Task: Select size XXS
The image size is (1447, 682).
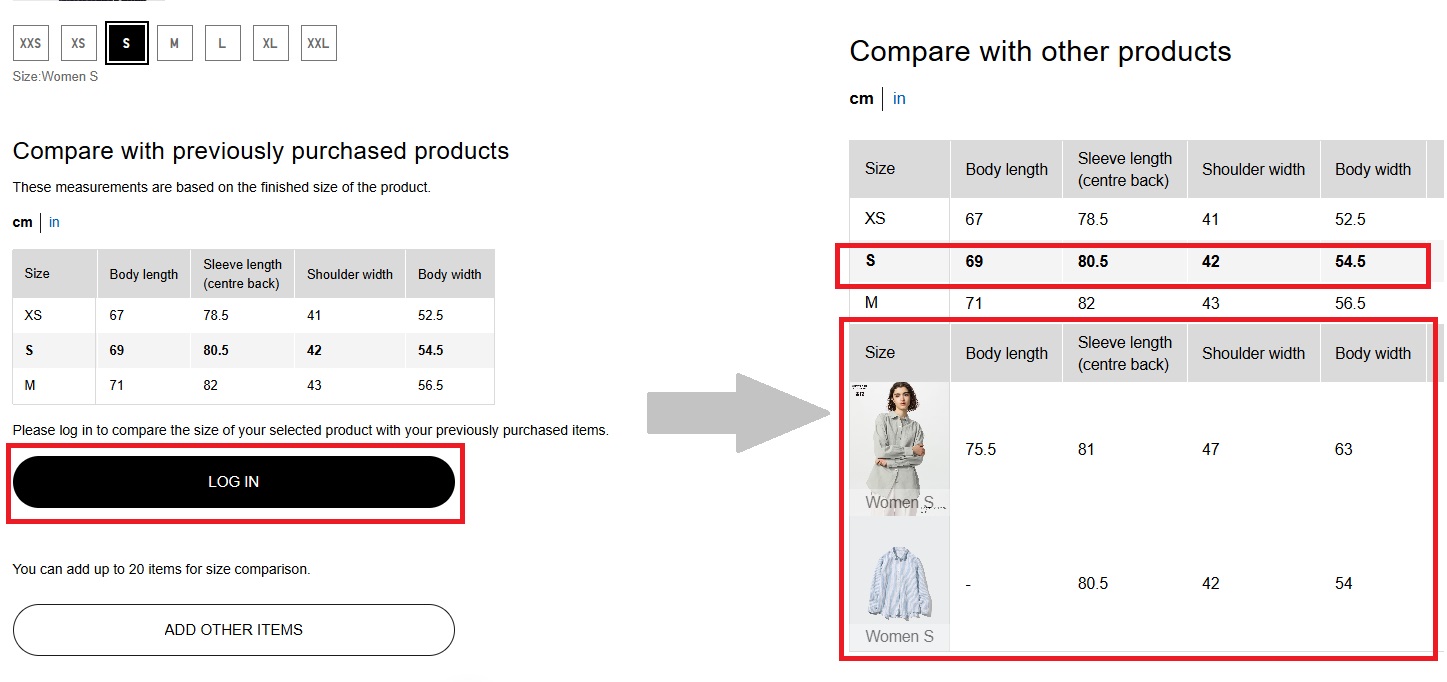Action: (x=31, y=44)
